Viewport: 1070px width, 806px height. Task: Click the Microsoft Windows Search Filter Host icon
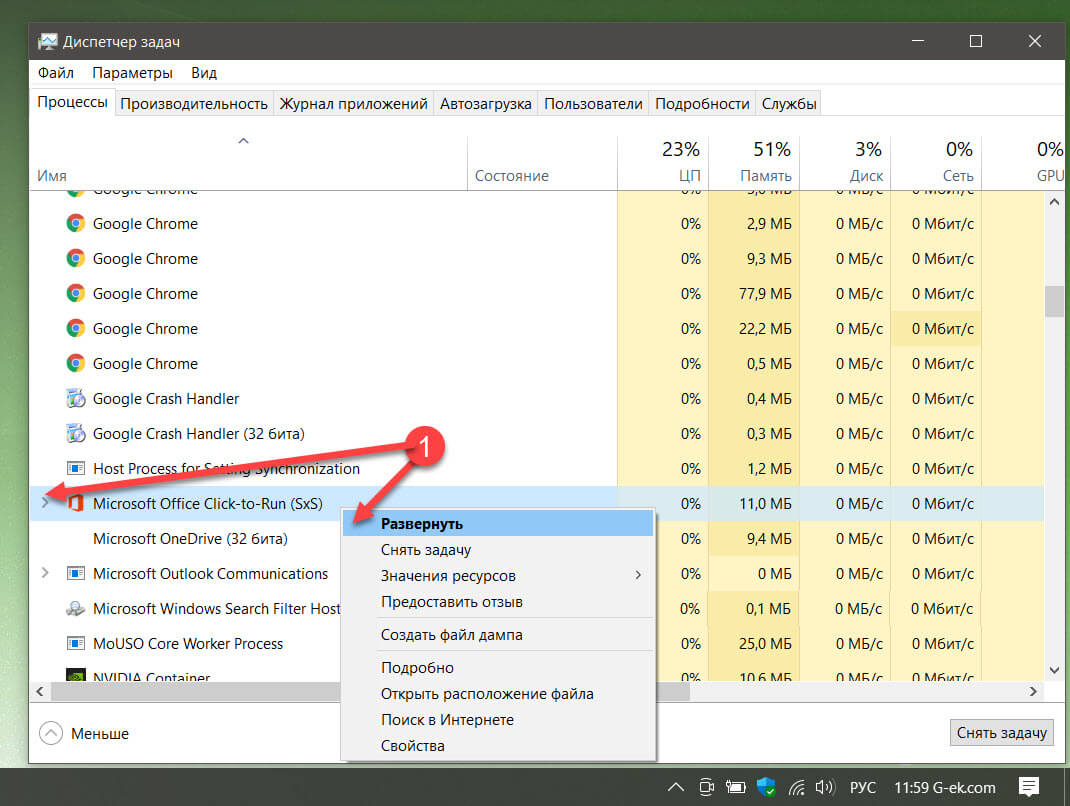point(75,608)
